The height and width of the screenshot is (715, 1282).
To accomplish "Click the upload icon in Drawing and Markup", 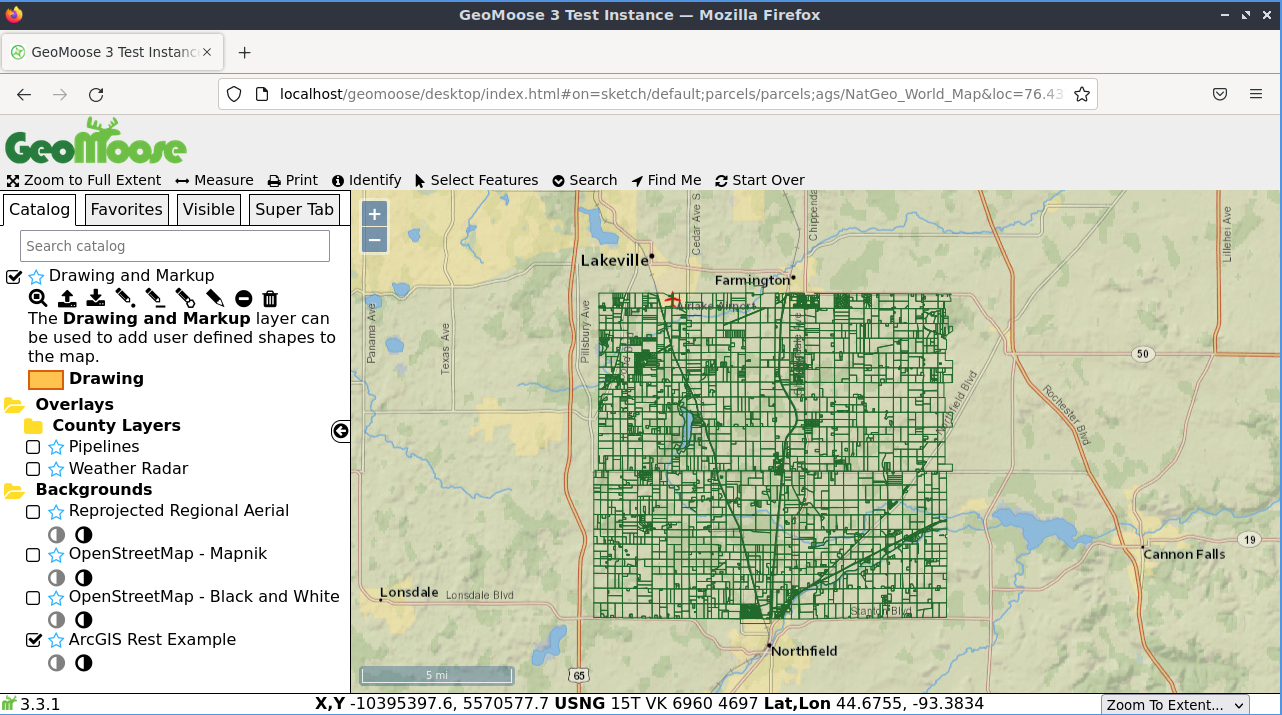I will coord(67,298).
